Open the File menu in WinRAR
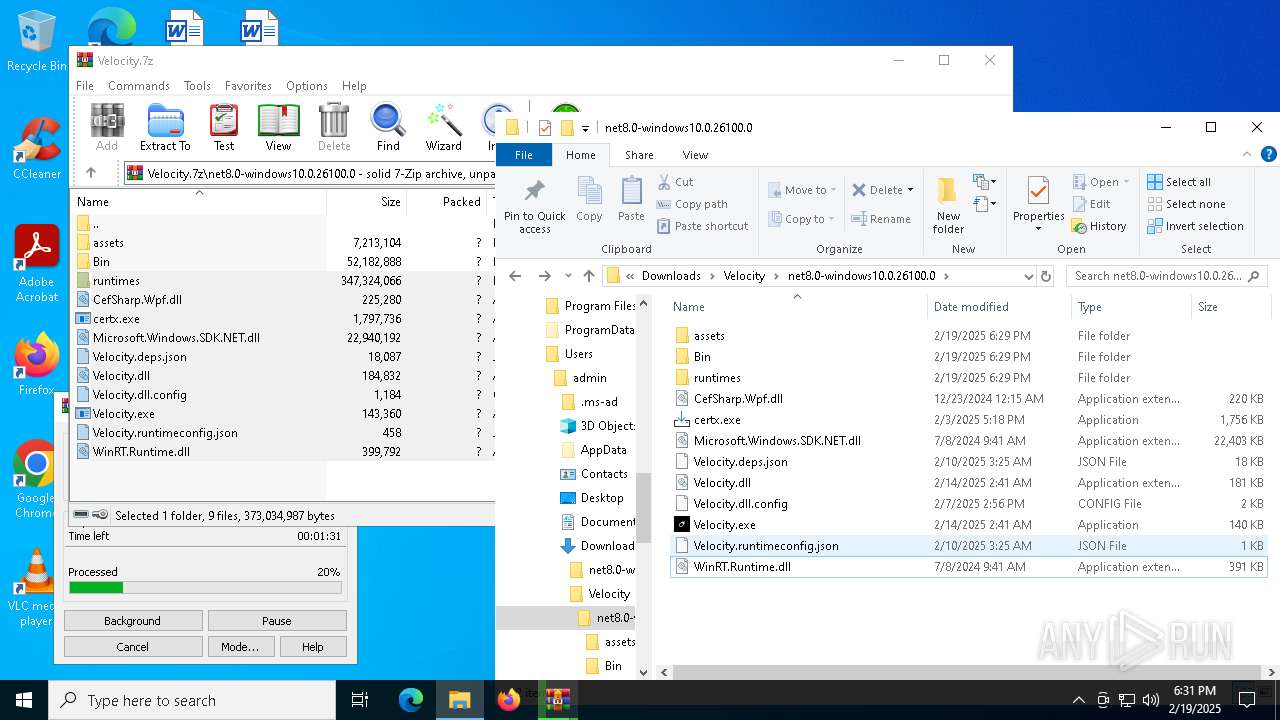 tap(85, 86)
